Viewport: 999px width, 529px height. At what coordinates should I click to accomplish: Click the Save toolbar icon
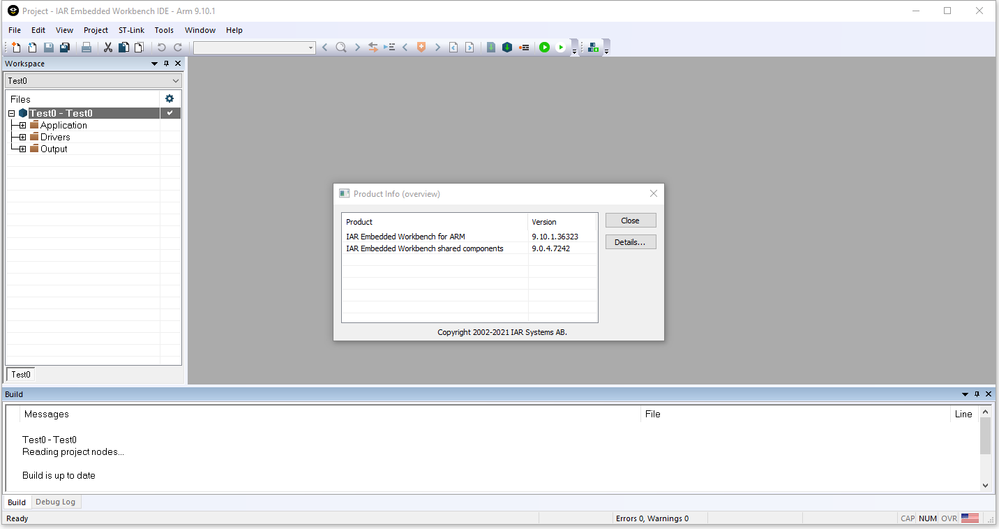[48, 47]
